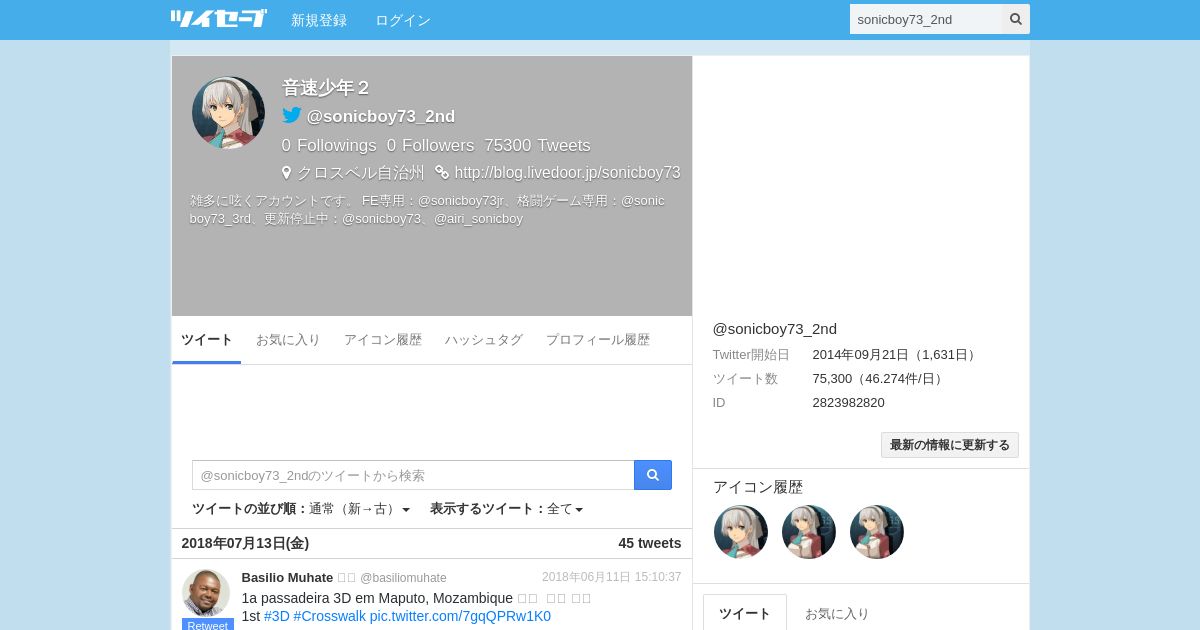Click the アイコン履歴 sidebar heading
The height and width of the screenshot is (630, 1200).
coord(758,487)
